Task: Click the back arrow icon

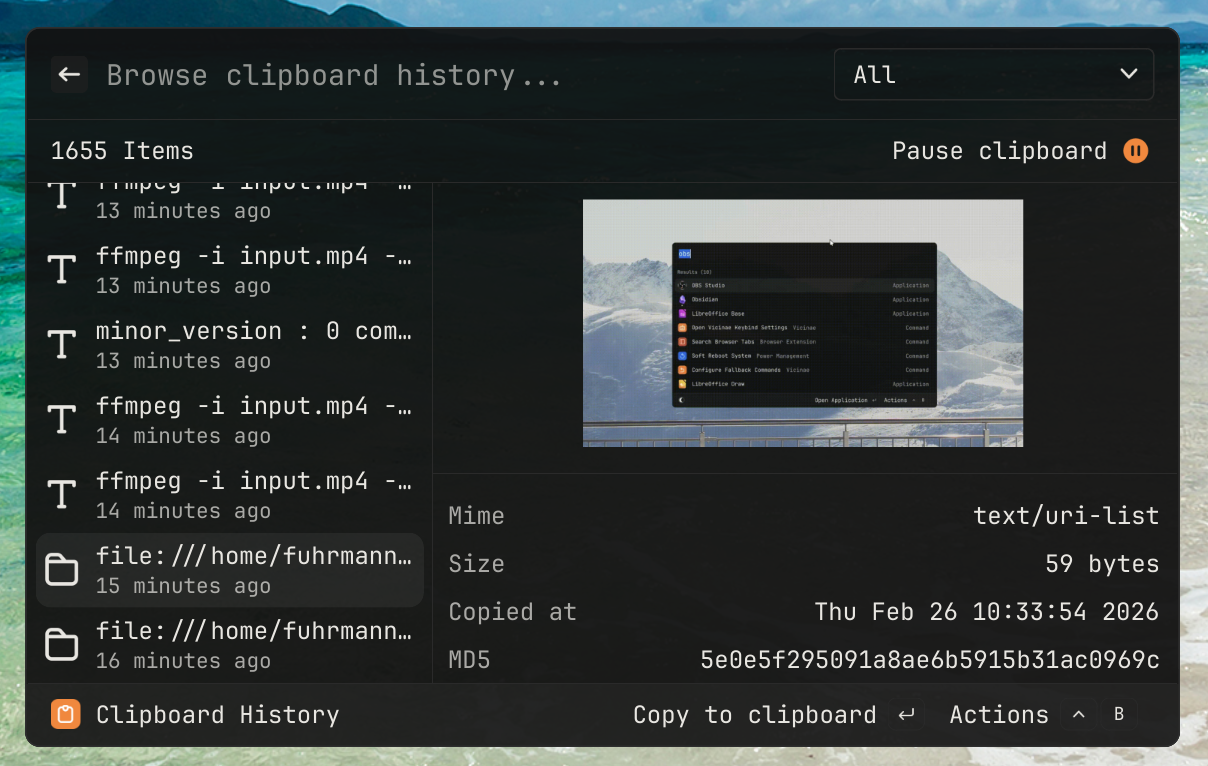Action: [69, 75]
